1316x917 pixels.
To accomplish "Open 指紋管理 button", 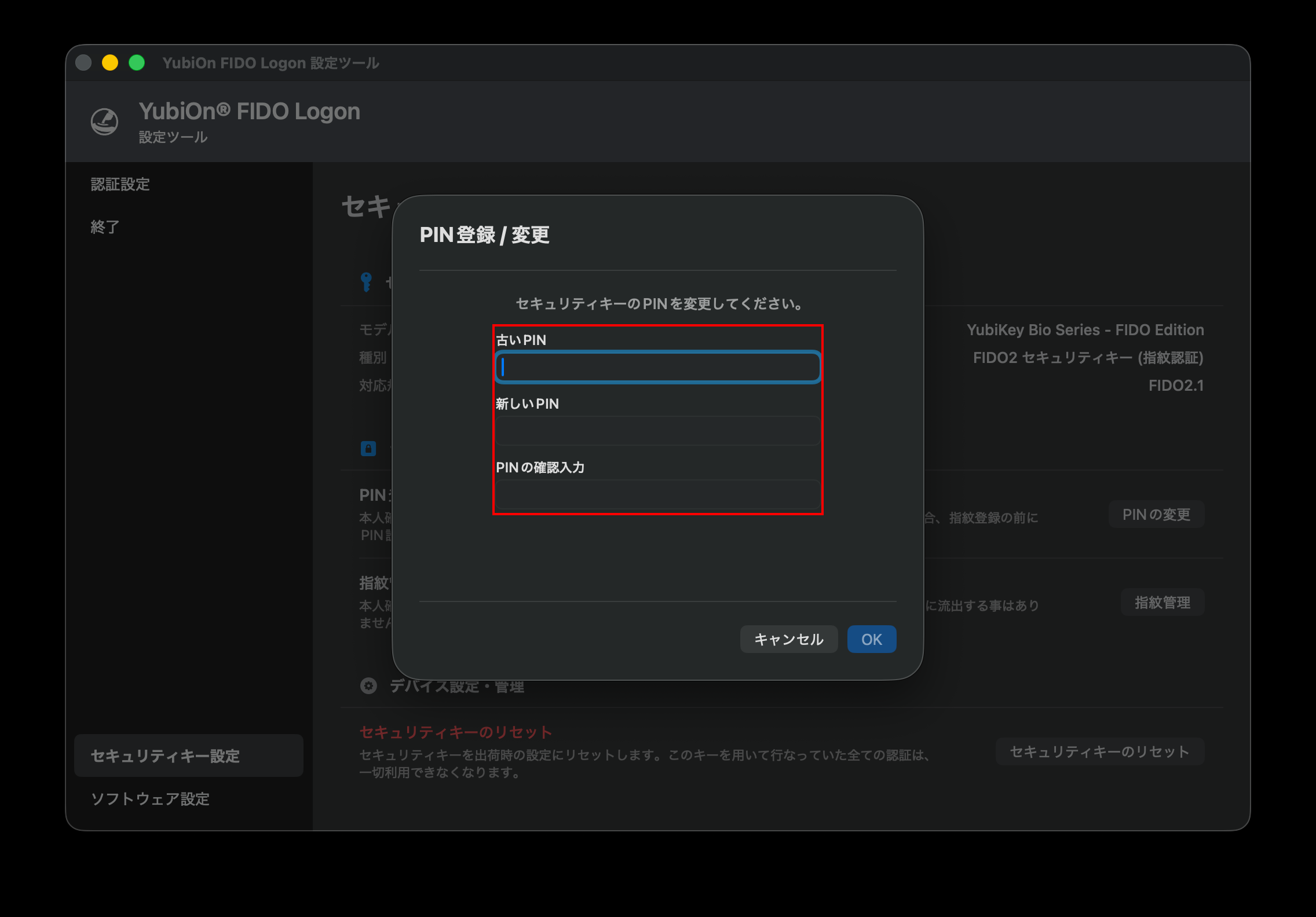I will point(1163,602).
